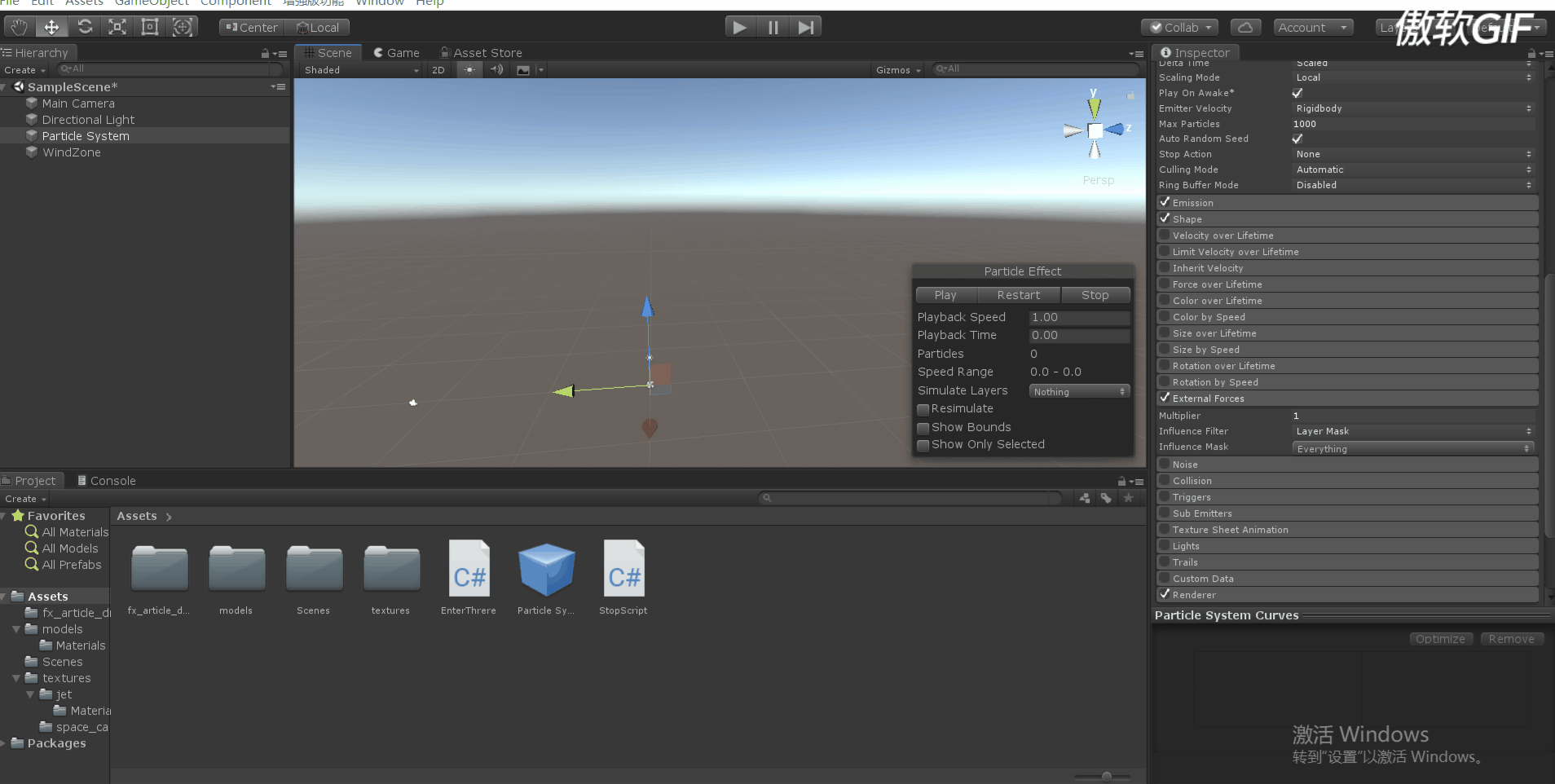Select the Rotate tool
Screen dimensions: 1555x784
click(85, 28)
